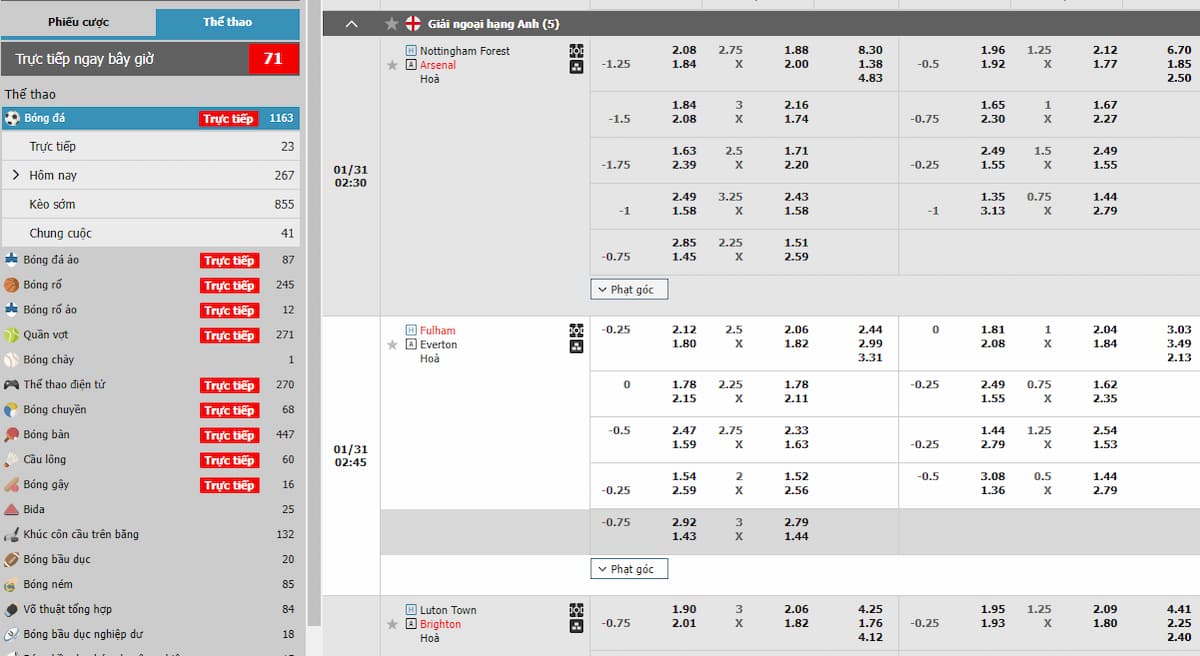Click the Trực tiếp badge next to Bóng bàn

coord(229,436)
